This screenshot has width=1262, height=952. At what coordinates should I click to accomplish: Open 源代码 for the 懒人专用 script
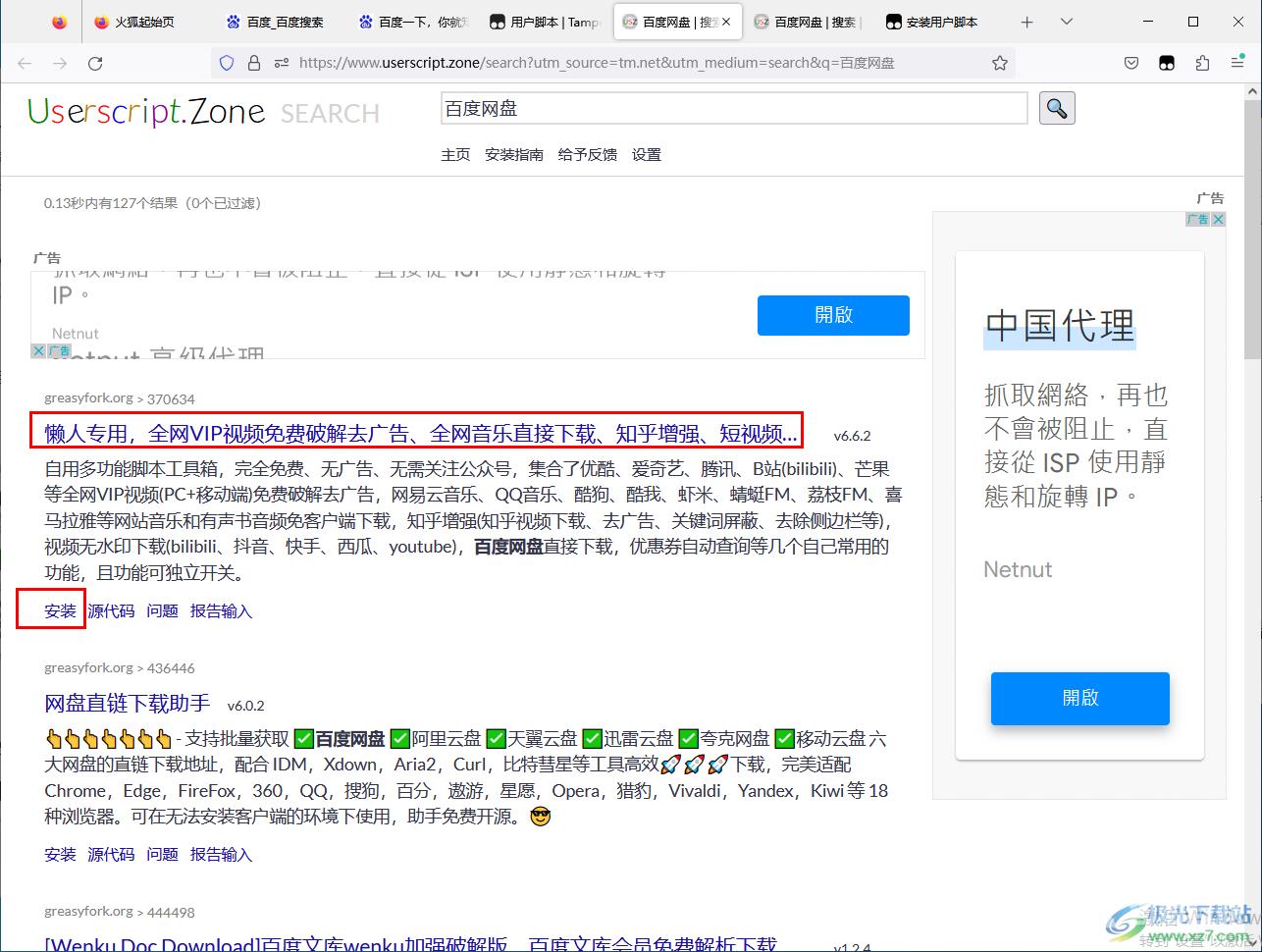pos(111,610)
